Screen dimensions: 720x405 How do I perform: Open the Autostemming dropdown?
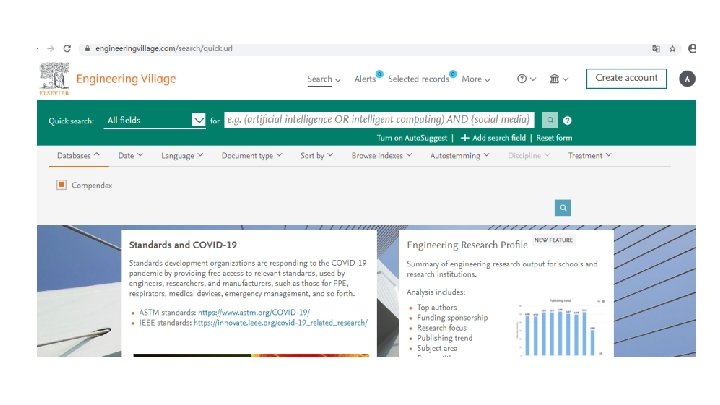click(x=460, y=156)
